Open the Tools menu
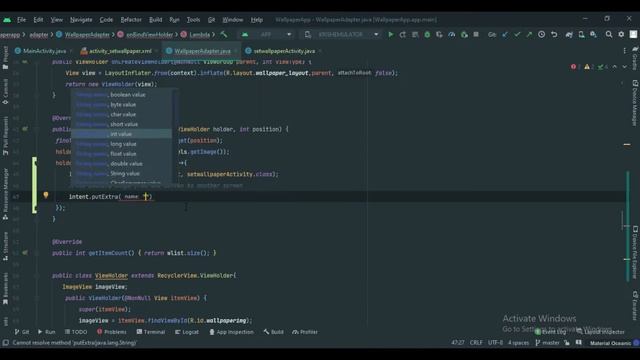The height and width of the screenshot is (360, 640). click(193, 20)
